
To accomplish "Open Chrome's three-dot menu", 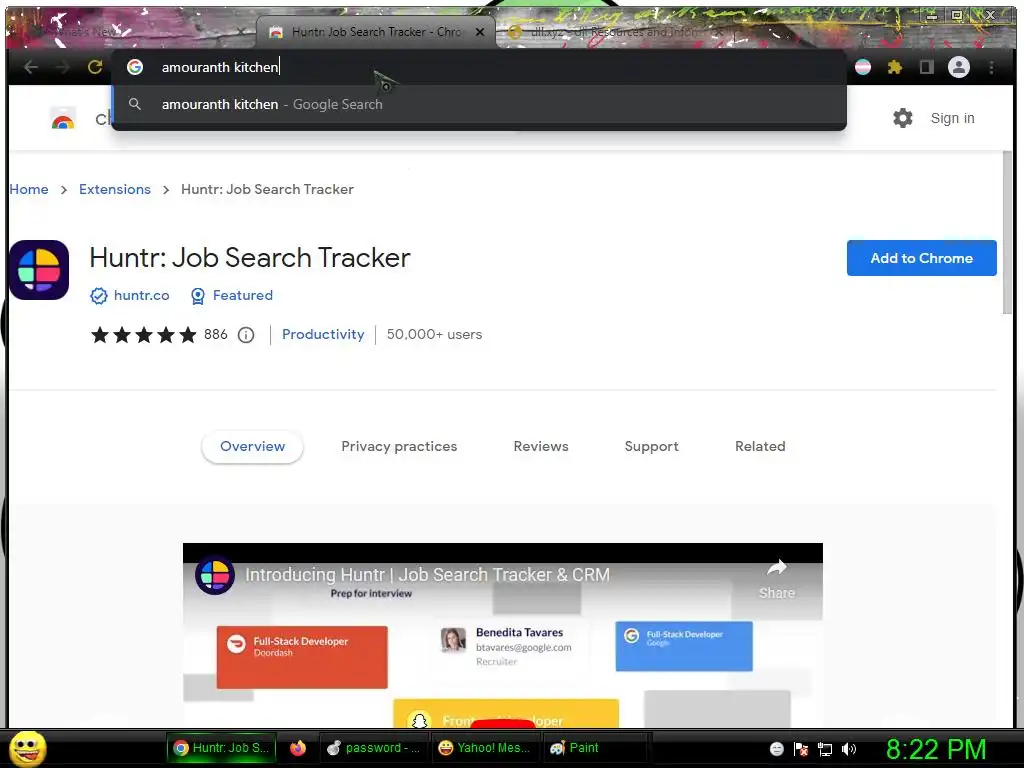I will pos(991,67).
